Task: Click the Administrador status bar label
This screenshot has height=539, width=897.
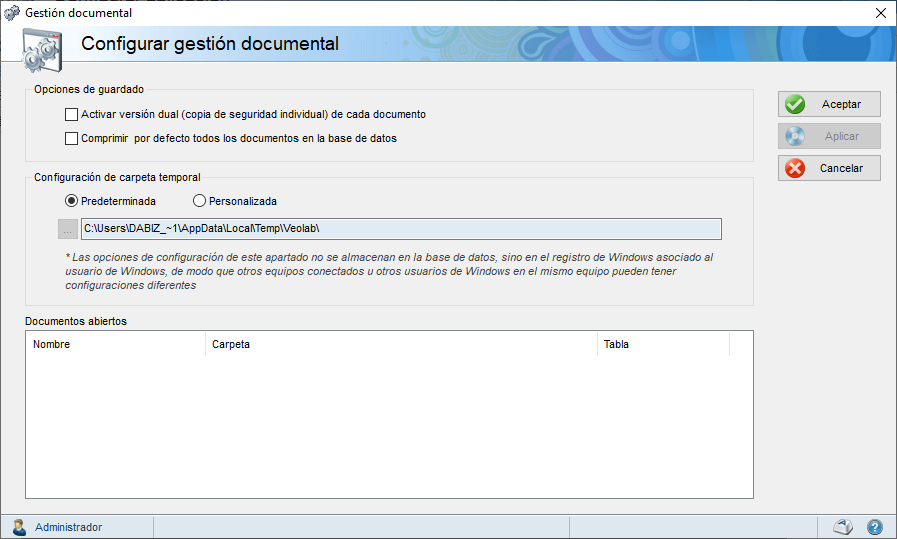Action: point(69,527)
